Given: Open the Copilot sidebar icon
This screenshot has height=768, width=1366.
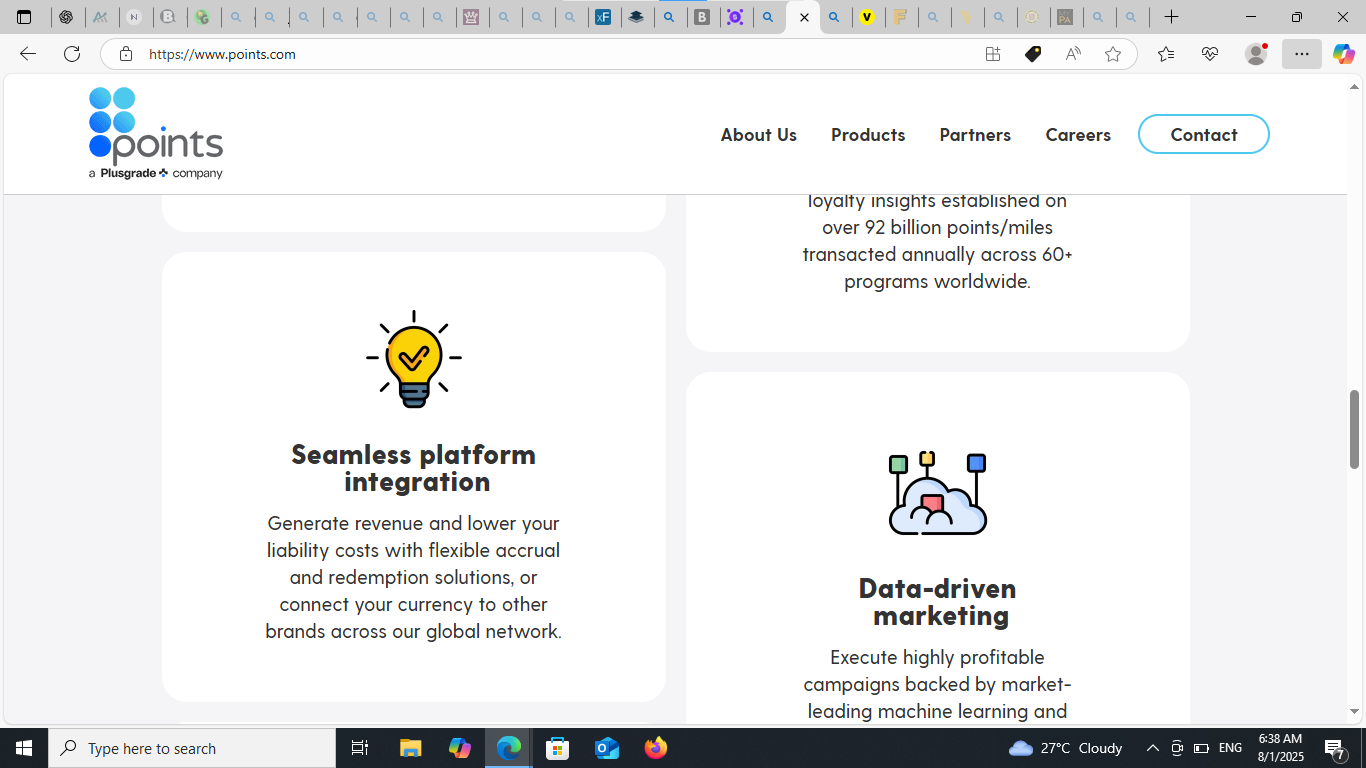Looking at the screenshot, I should pyautogui.click(x=1343, y=54).
